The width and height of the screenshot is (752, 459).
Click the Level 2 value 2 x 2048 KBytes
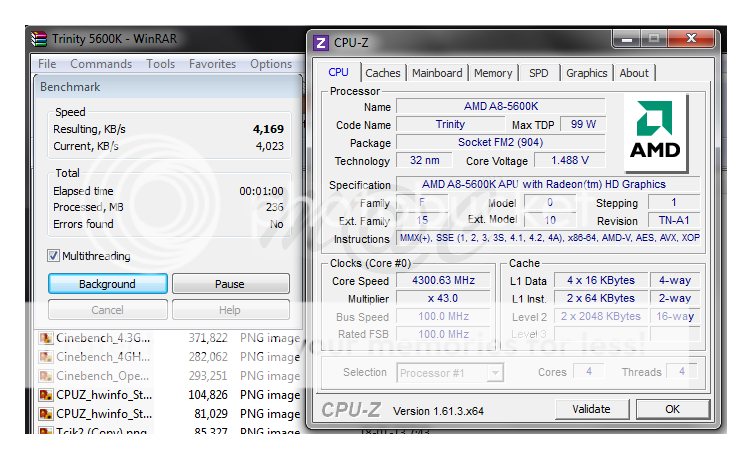(x=601, y=317)
